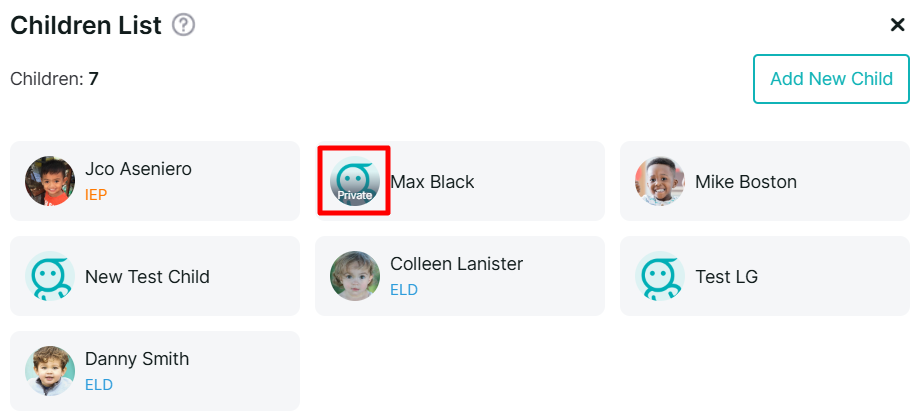Open the Max Black name
The height and width of the screenshot is (413, 921).
click(x=432, y=182)
